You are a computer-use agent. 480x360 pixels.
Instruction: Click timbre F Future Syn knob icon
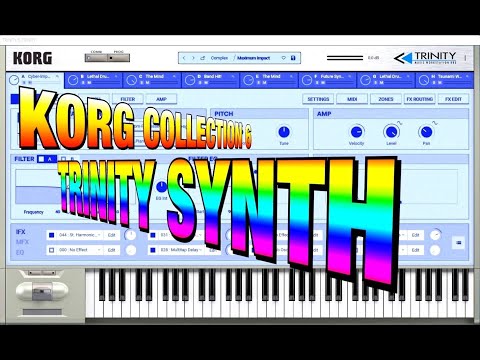307,80
